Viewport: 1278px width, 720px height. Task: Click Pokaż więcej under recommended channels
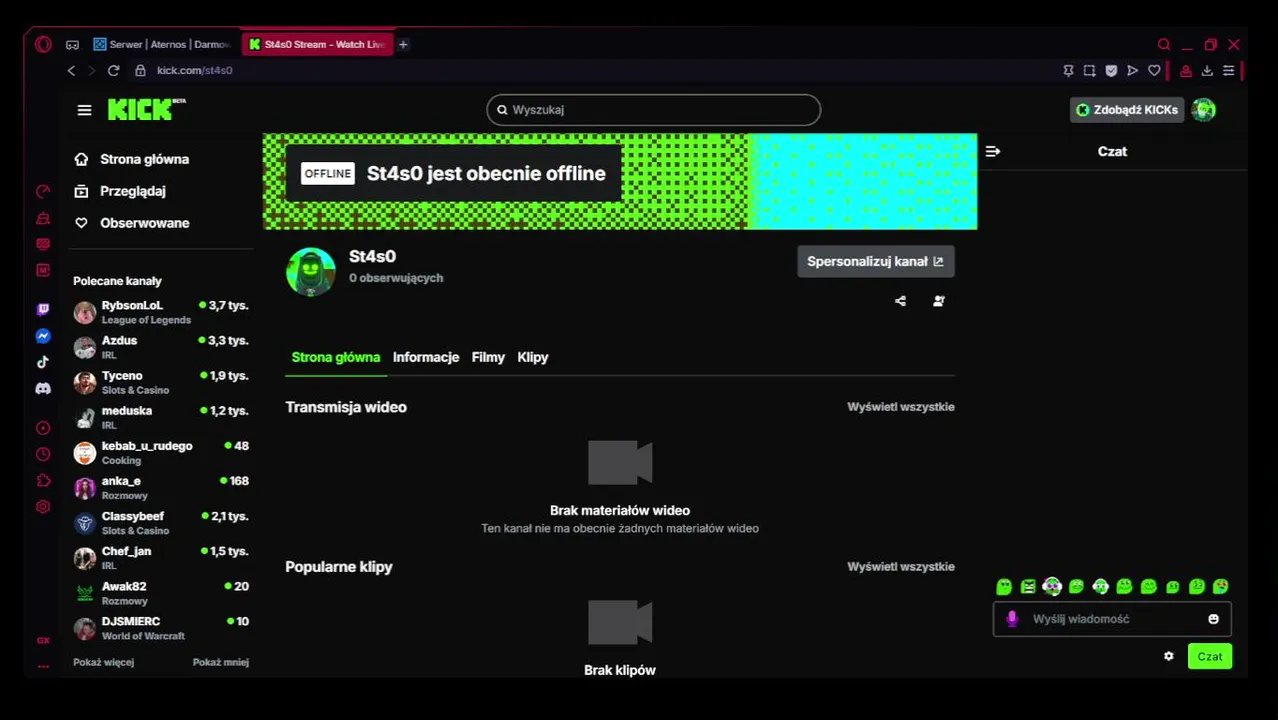coord(103,662)
